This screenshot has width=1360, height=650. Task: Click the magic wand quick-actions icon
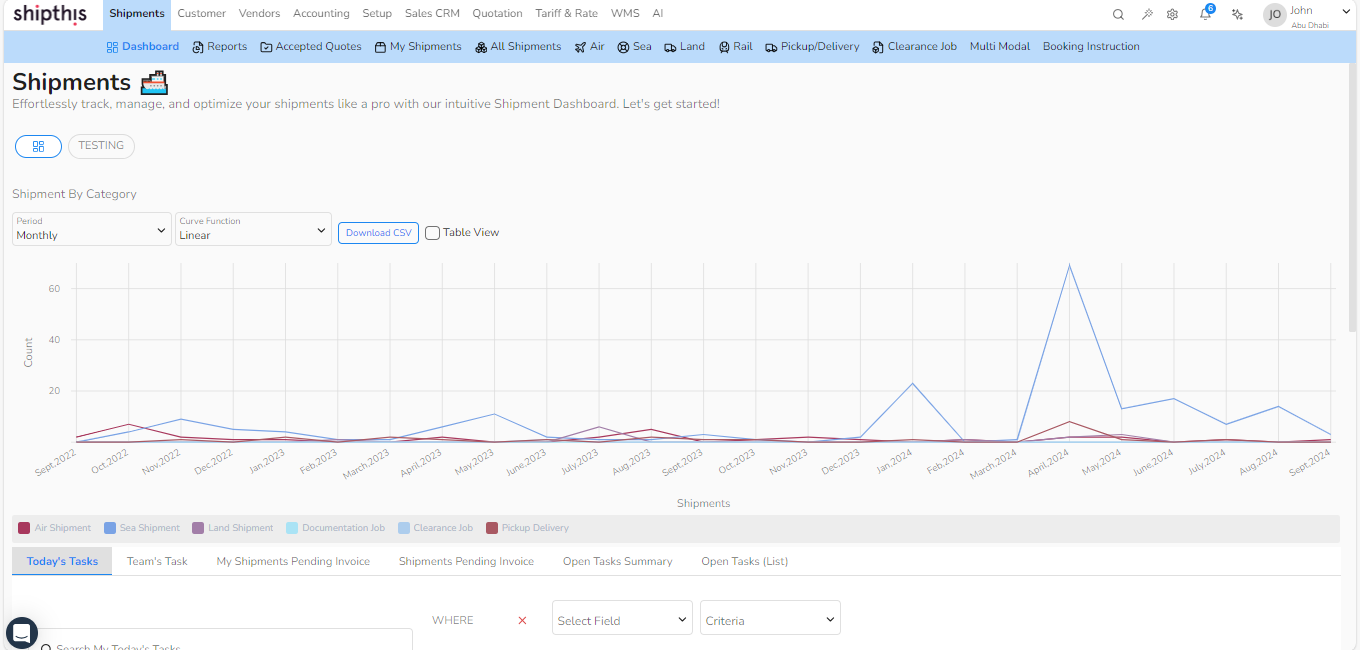1145,13
